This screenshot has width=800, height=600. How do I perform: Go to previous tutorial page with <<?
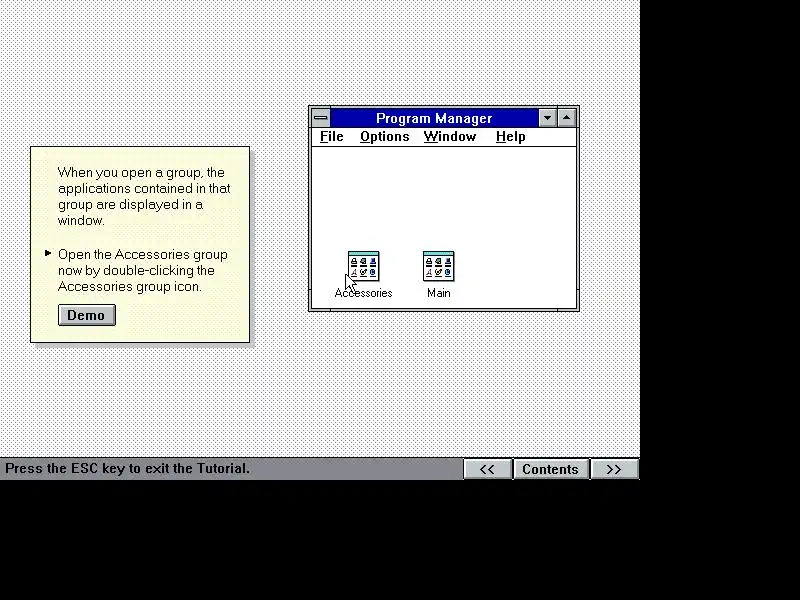487,469
